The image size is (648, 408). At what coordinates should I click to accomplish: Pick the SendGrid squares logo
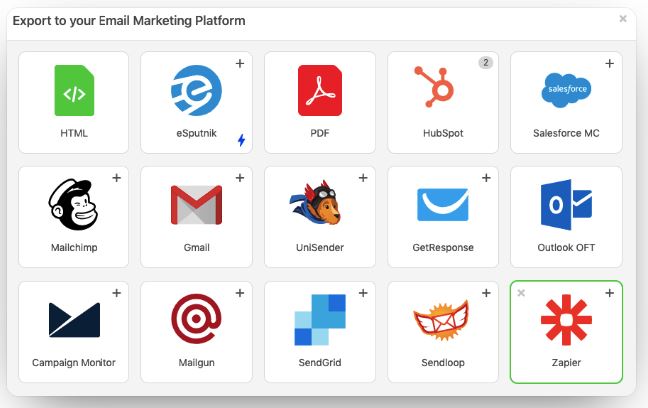click(x=320, y=320)
